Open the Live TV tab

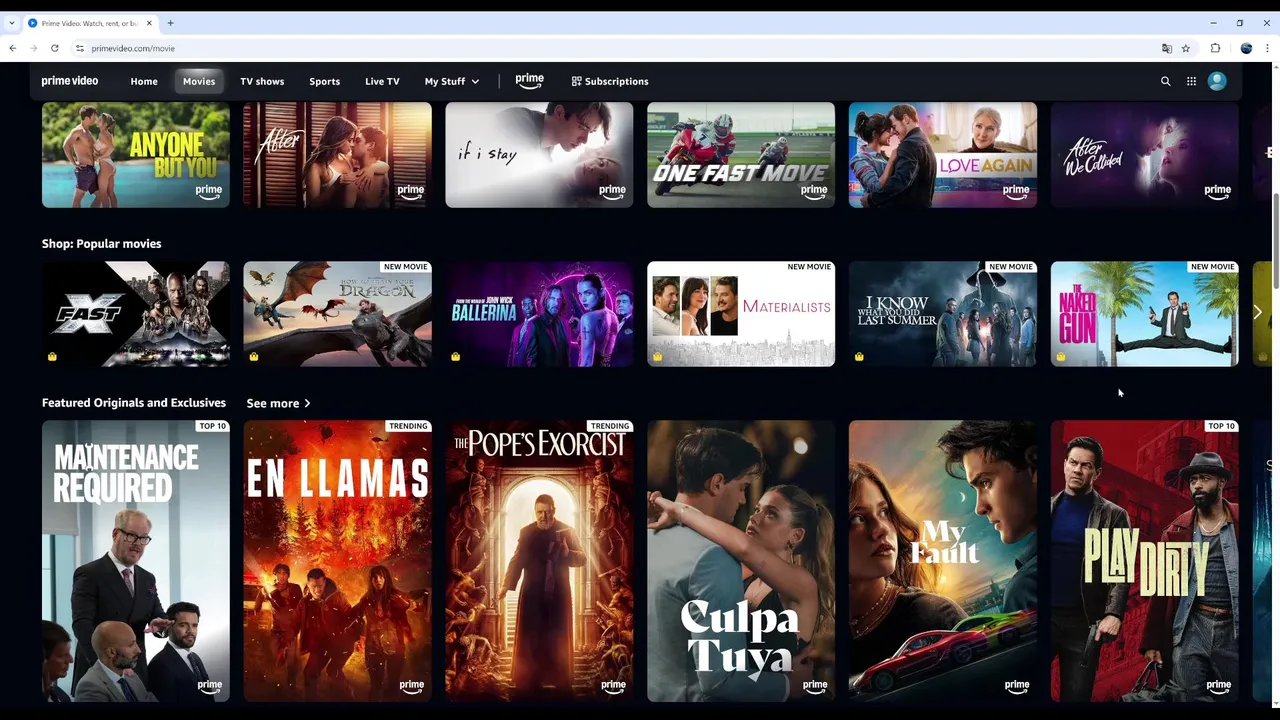[382, 81]
